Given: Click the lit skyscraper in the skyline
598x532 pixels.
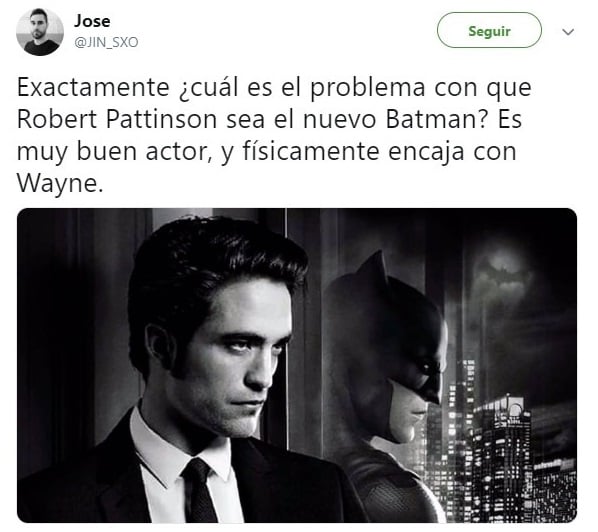Looking at the screenshot, I should (503, 456).
